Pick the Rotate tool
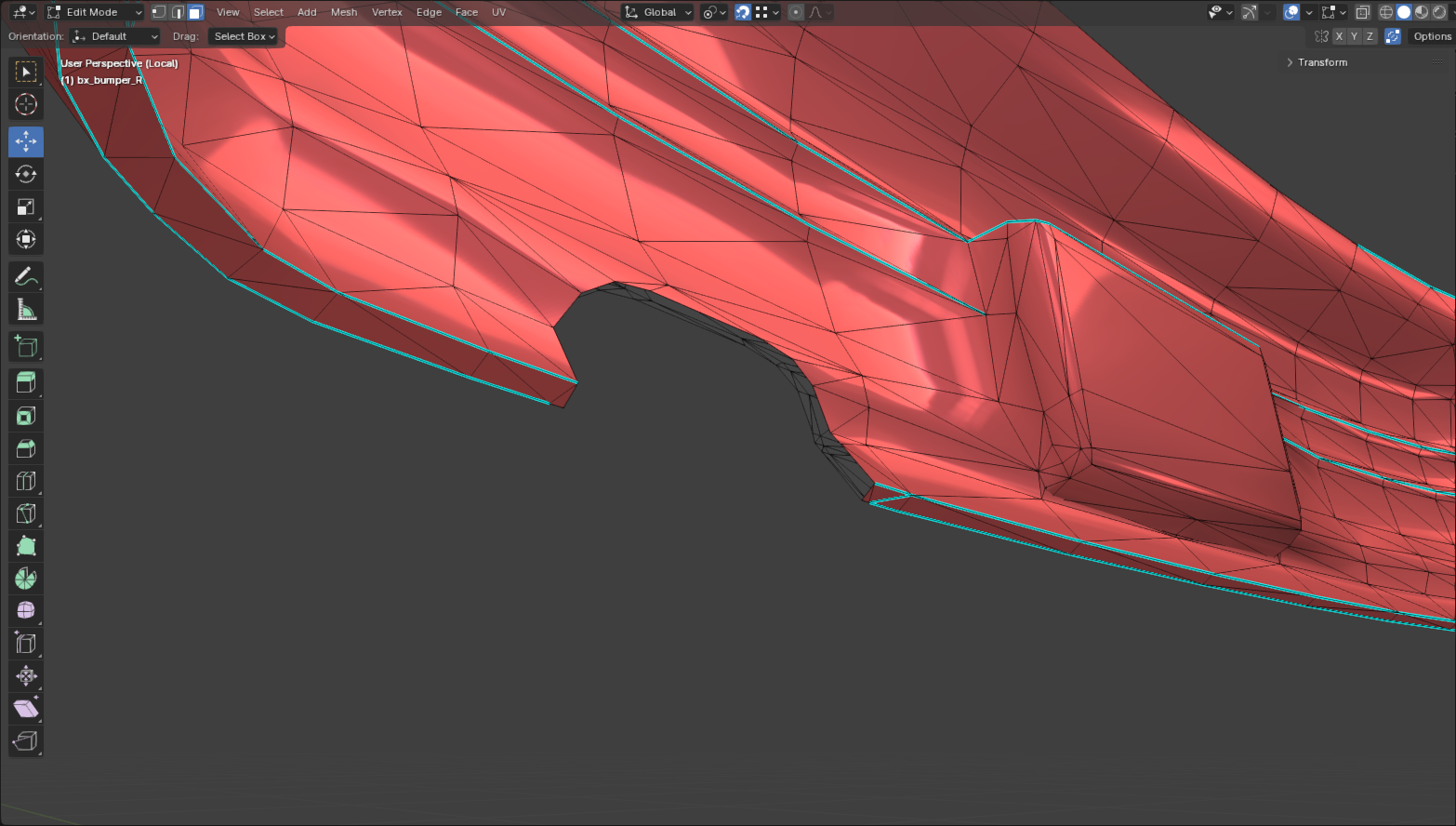This screenshot has height=826, width=1456. point(26,174)
